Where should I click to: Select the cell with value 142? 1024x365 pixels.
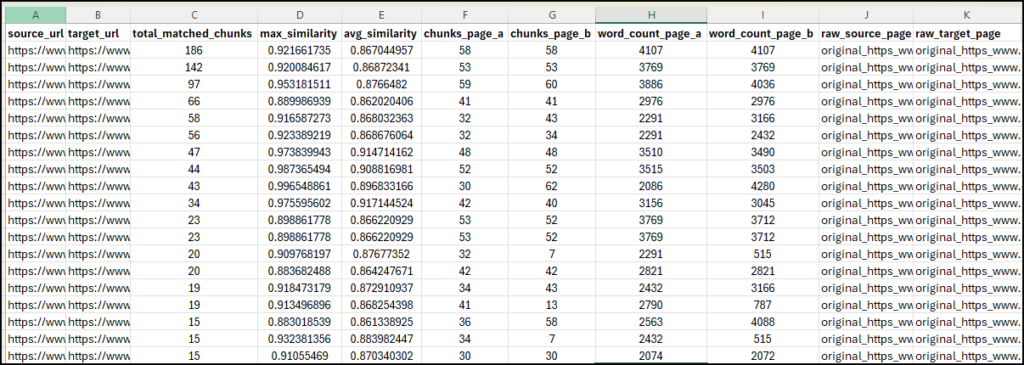[x=193, y=67]
